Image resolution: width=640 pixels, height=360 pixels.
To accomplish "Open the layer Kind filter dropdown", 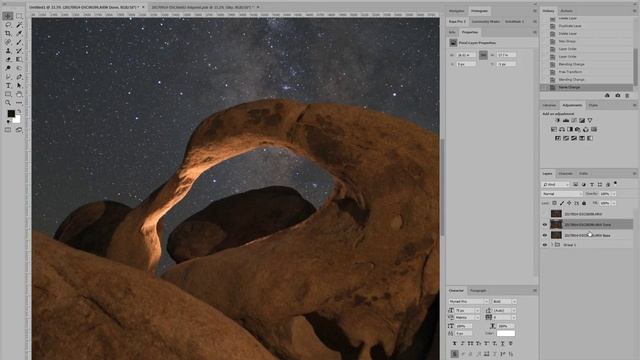I will (x=556, y=184).
